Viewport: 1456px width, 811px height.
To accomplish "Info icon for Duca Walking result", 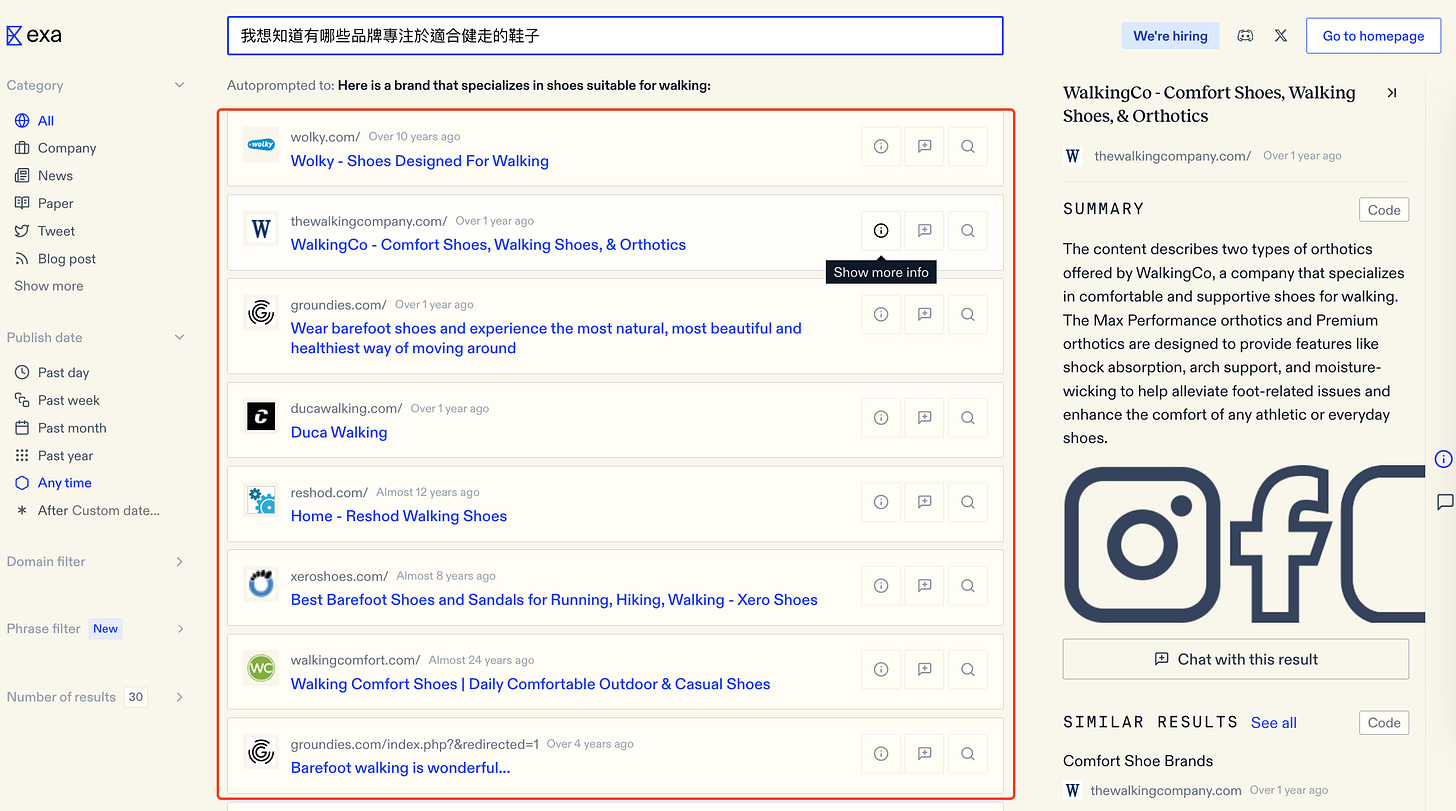I will tap(881, 418).
